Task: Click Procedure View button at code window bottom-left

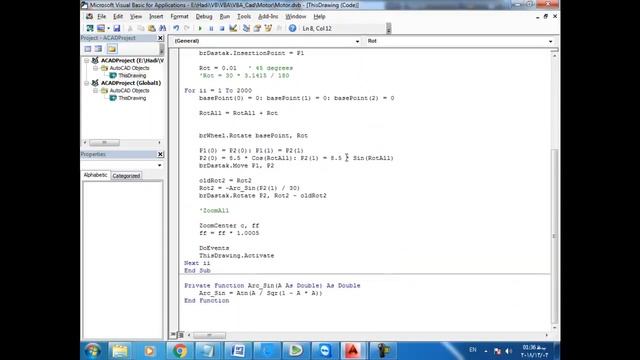Action: (173, 335)
